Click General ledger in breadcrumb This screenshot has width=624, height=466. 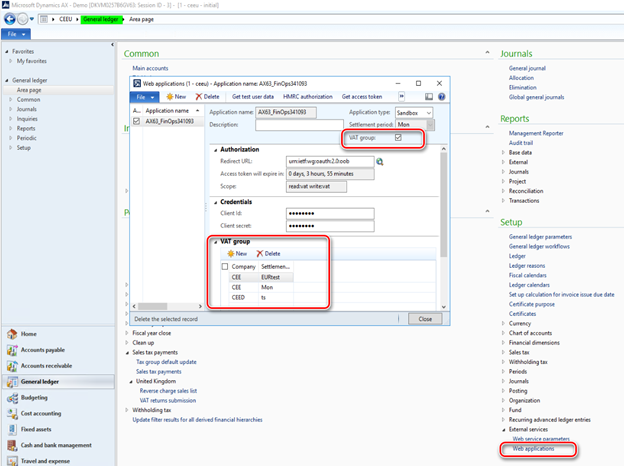101,19
